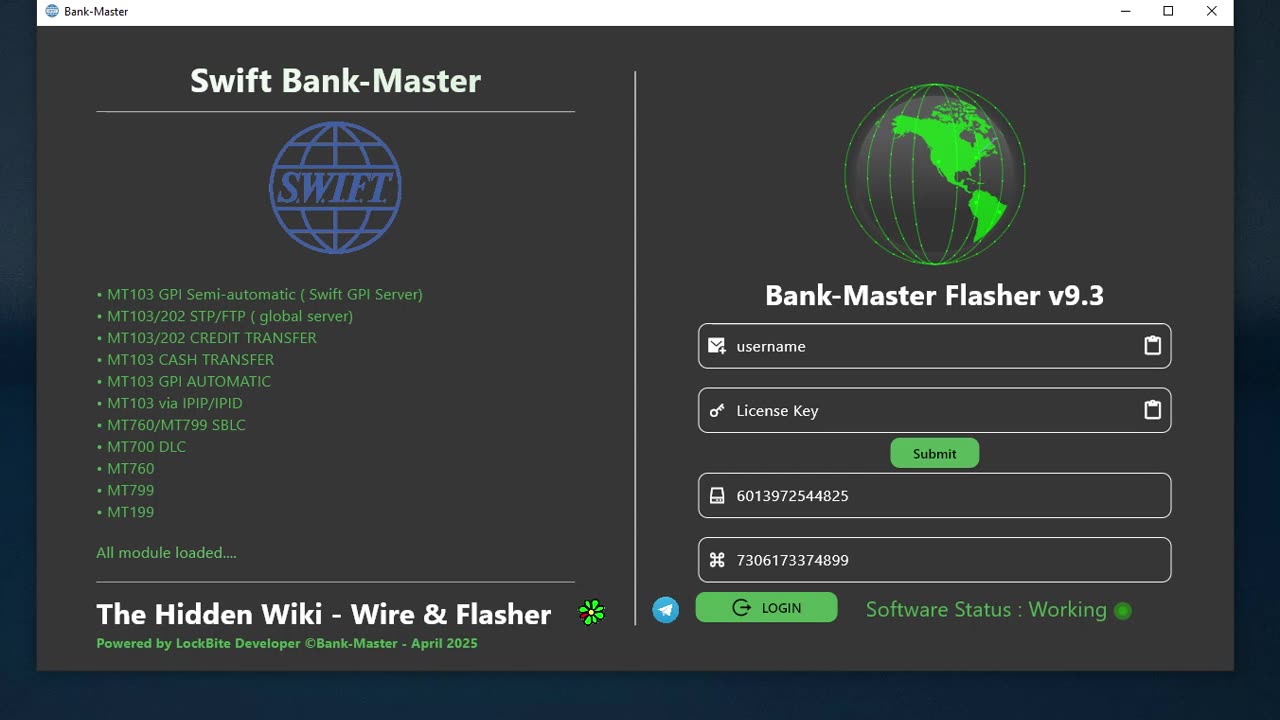Click 'Bank-Master Flasher v9.3' heading
1280x720 pixels.
click(x=934, y=295)
